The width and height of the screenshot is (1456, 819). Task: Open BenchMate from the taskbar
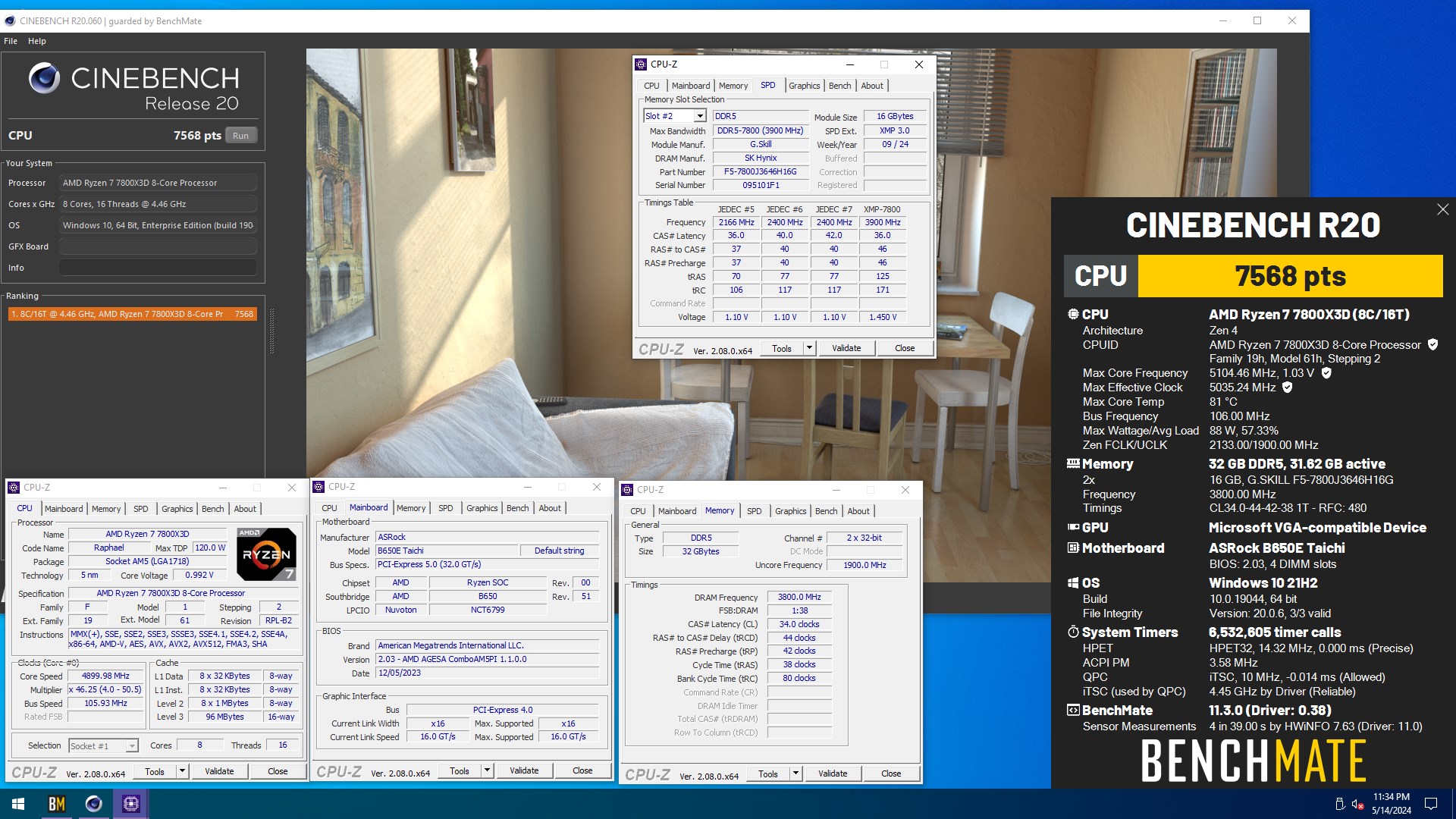coord(57,804)
